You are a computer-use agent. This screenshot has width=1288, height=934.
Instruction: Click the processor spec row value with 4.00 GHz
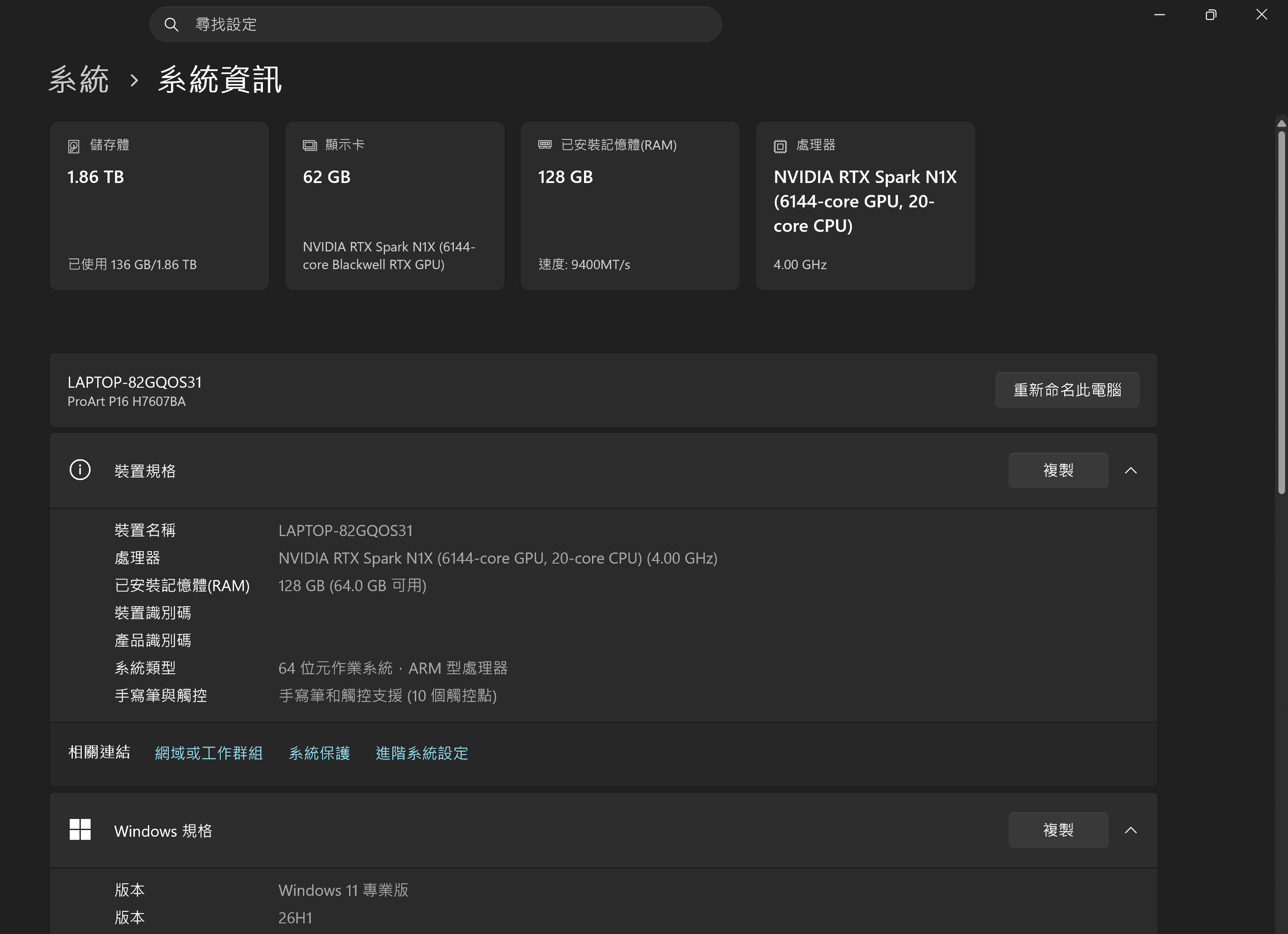tap(498, 558)
